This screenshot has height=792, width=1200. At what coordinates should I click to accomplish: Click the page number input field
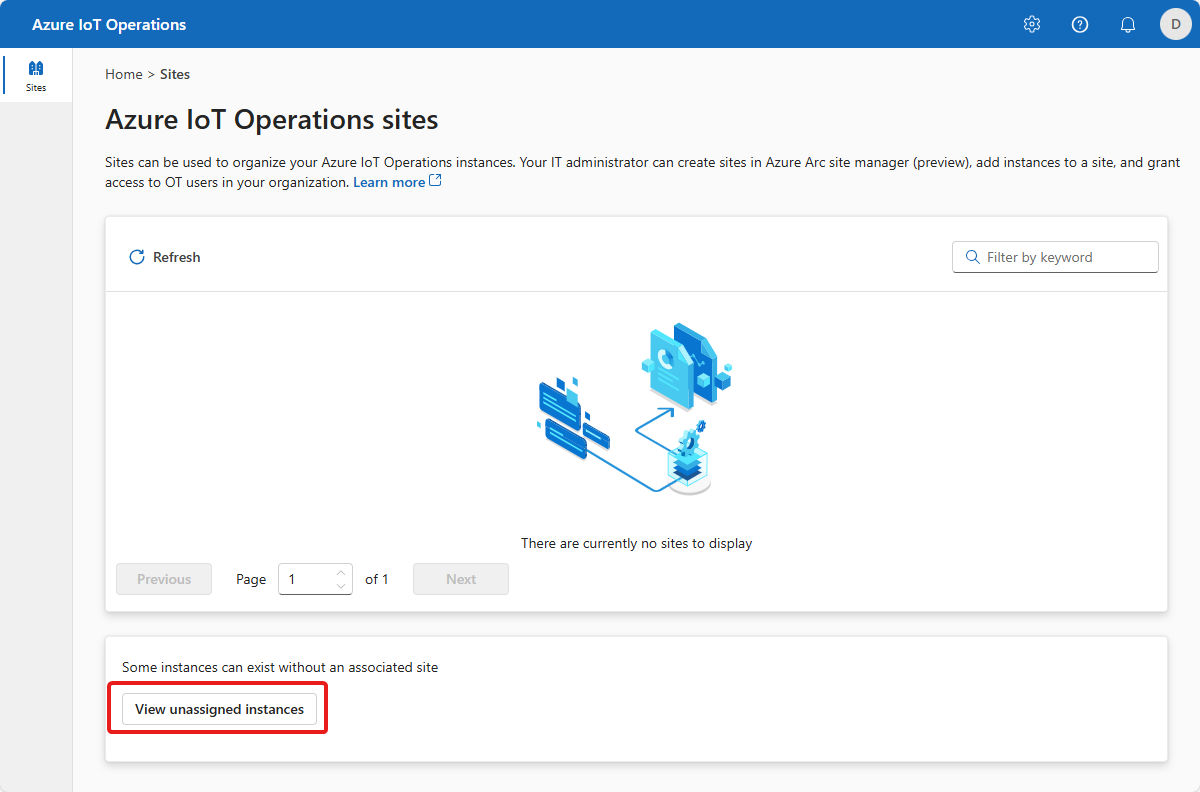click(315, 579)
